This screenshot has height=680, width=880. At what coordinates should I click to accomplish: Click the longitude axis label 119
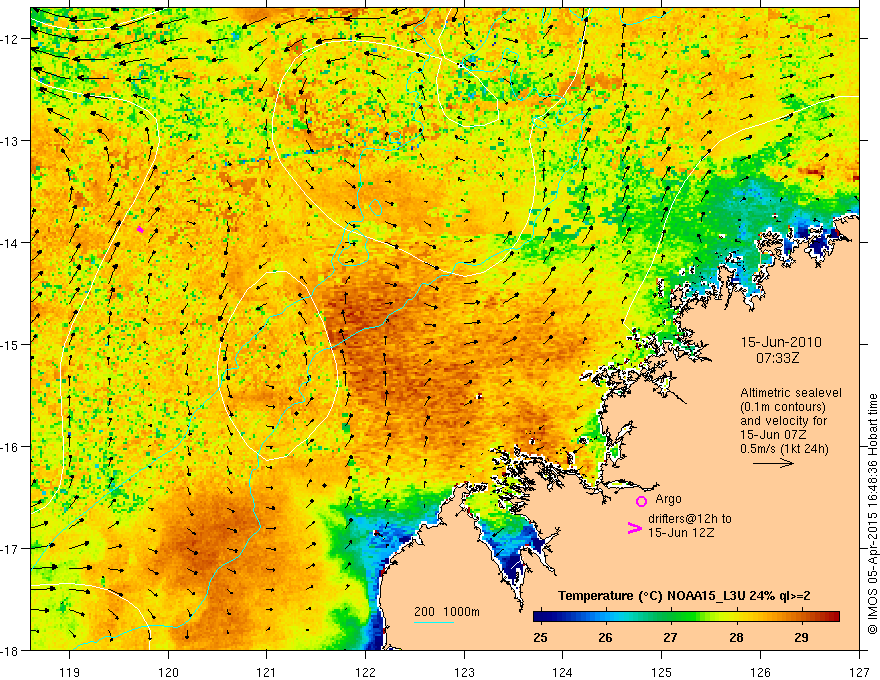tap(69, 672)
